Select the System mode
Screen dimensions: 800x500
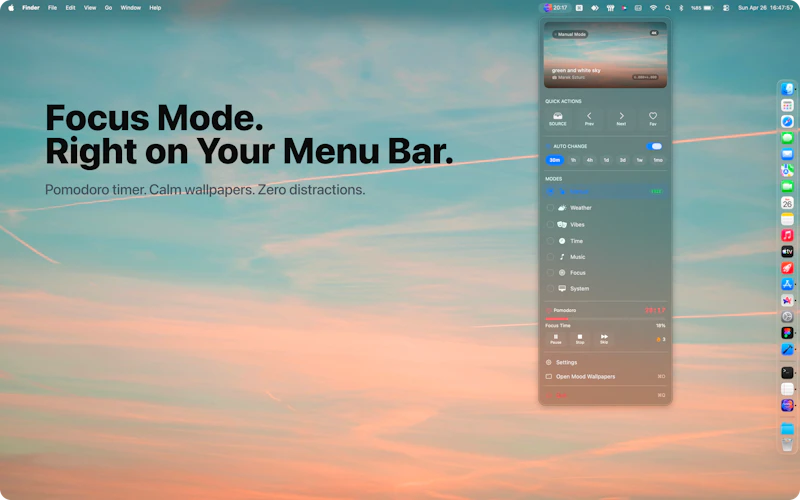[x=606, y=288]
